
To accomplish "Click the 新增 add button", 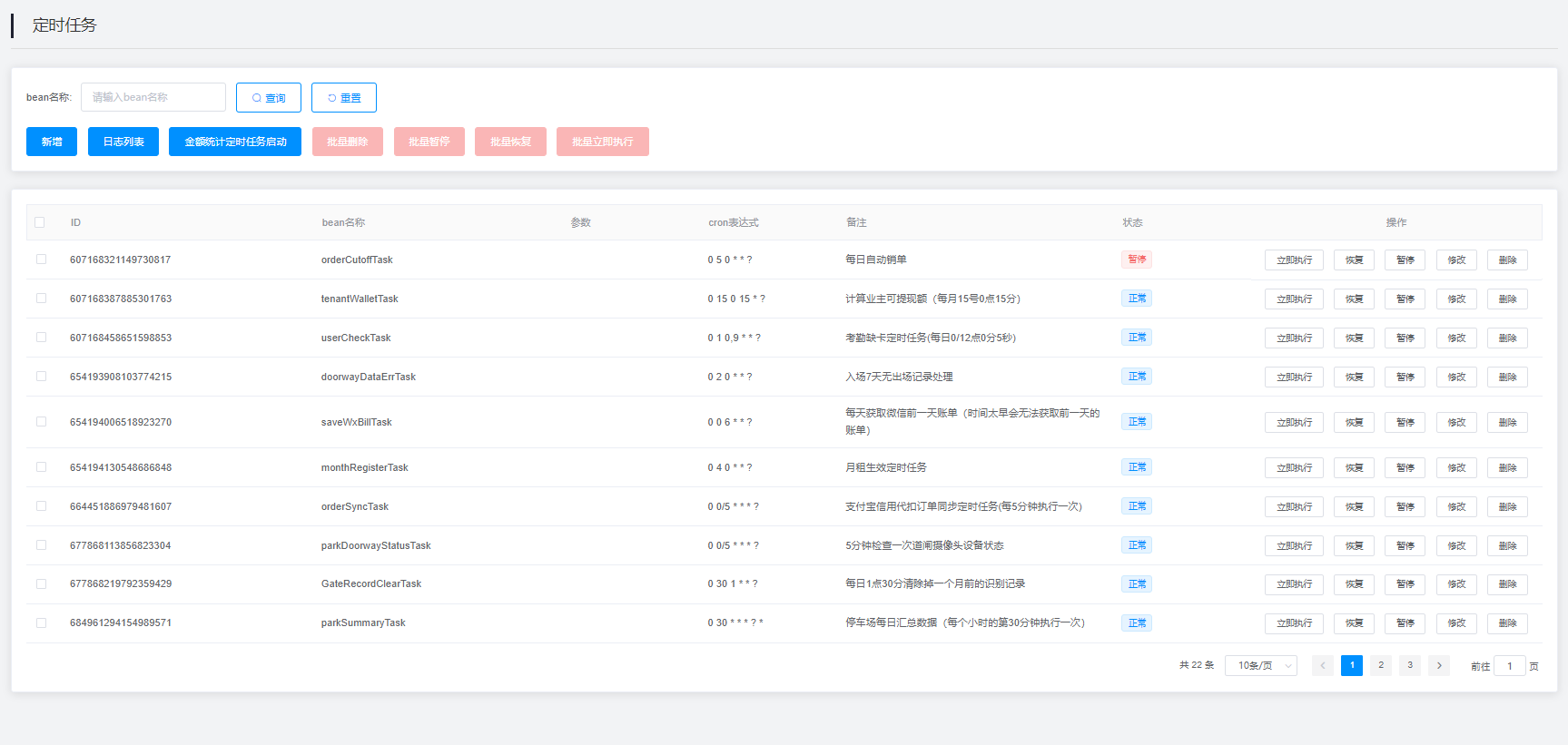I will click(52, 142).
